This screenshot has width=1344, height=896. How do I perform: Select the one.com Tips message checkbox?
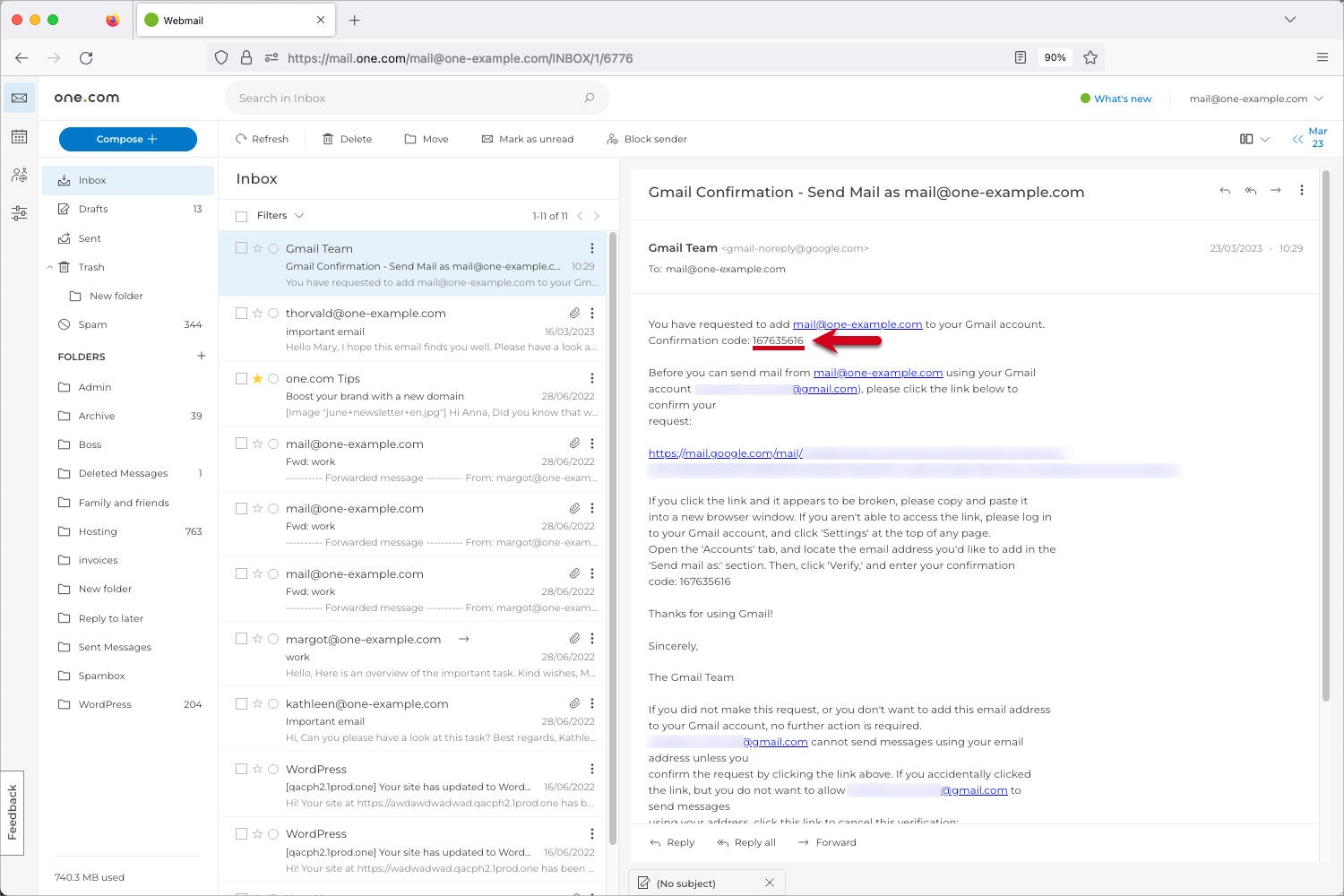(x=241, y=378)
